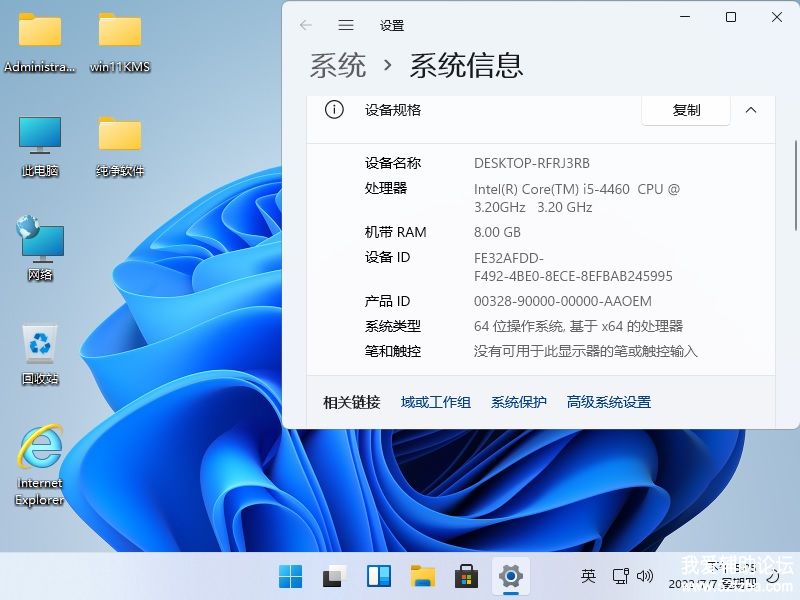
Task: Select the 相关链接 label
Action: (352, 402)
